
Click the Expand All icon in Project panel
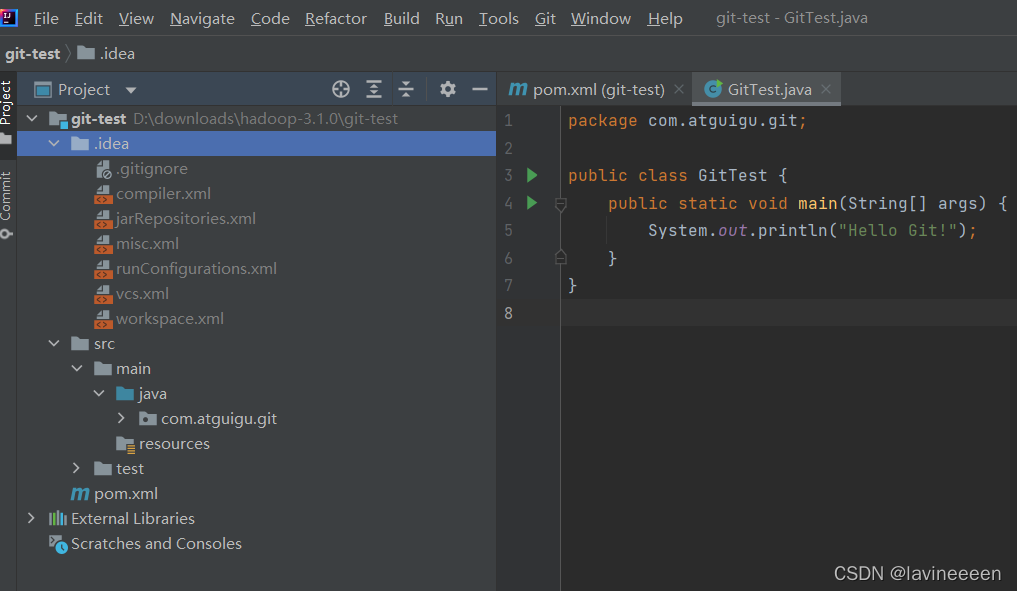374,89
